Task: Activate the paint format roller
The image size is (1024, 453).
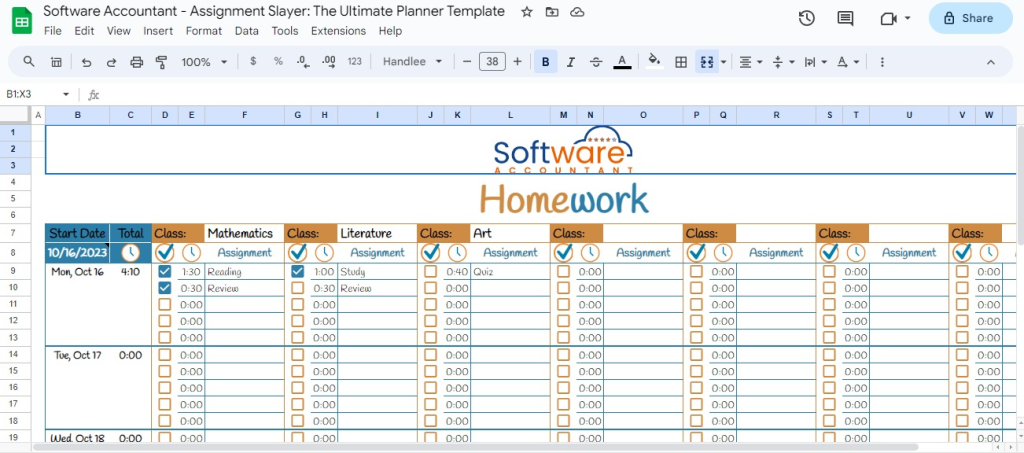Action: click(161, 62)
